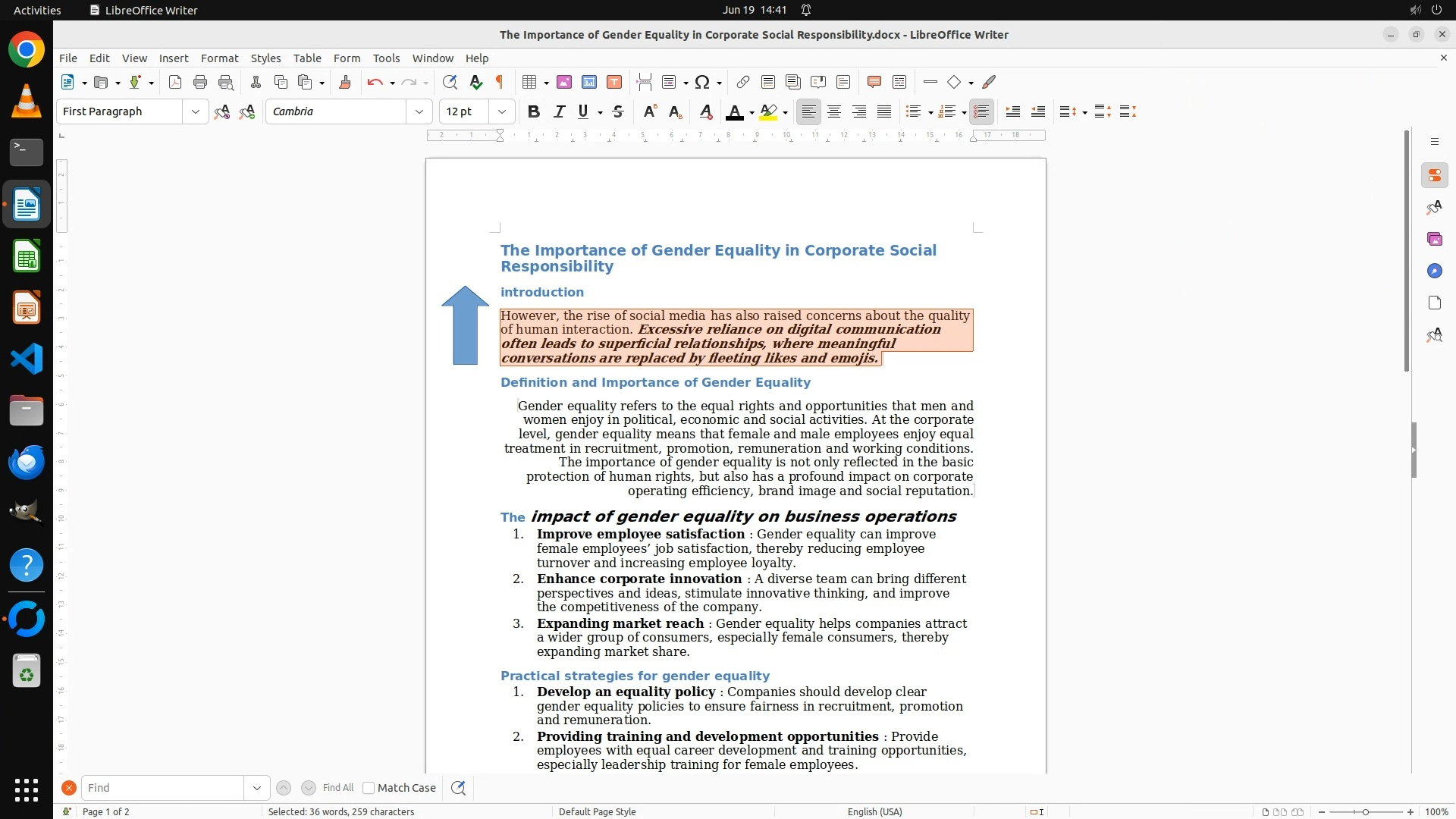Image resolution: width=1456 pixels, height=819 pixels.
Task: Click the Default Page Style status label
Action: (x=597, y=811)
